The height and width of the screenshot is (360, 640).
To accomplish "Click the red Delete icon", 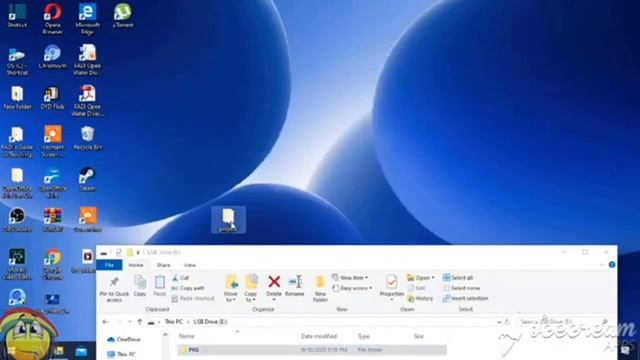I will point(274,281).
